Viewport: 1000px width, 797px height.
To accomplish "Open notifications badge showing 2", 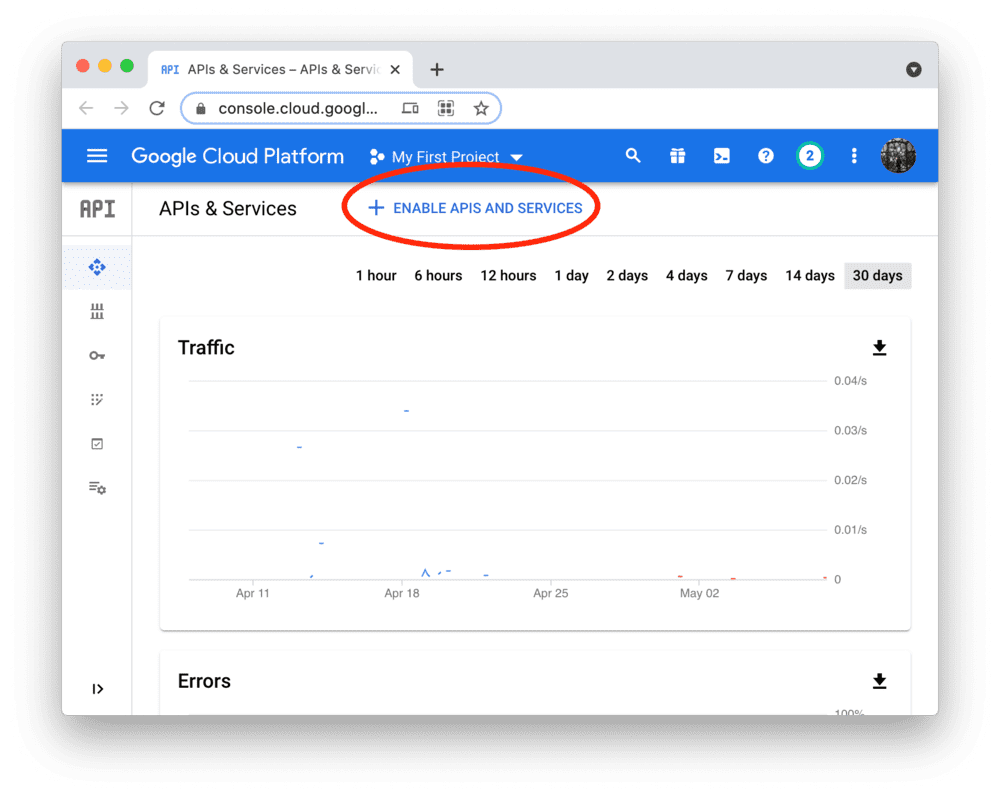I will [809, 156].
